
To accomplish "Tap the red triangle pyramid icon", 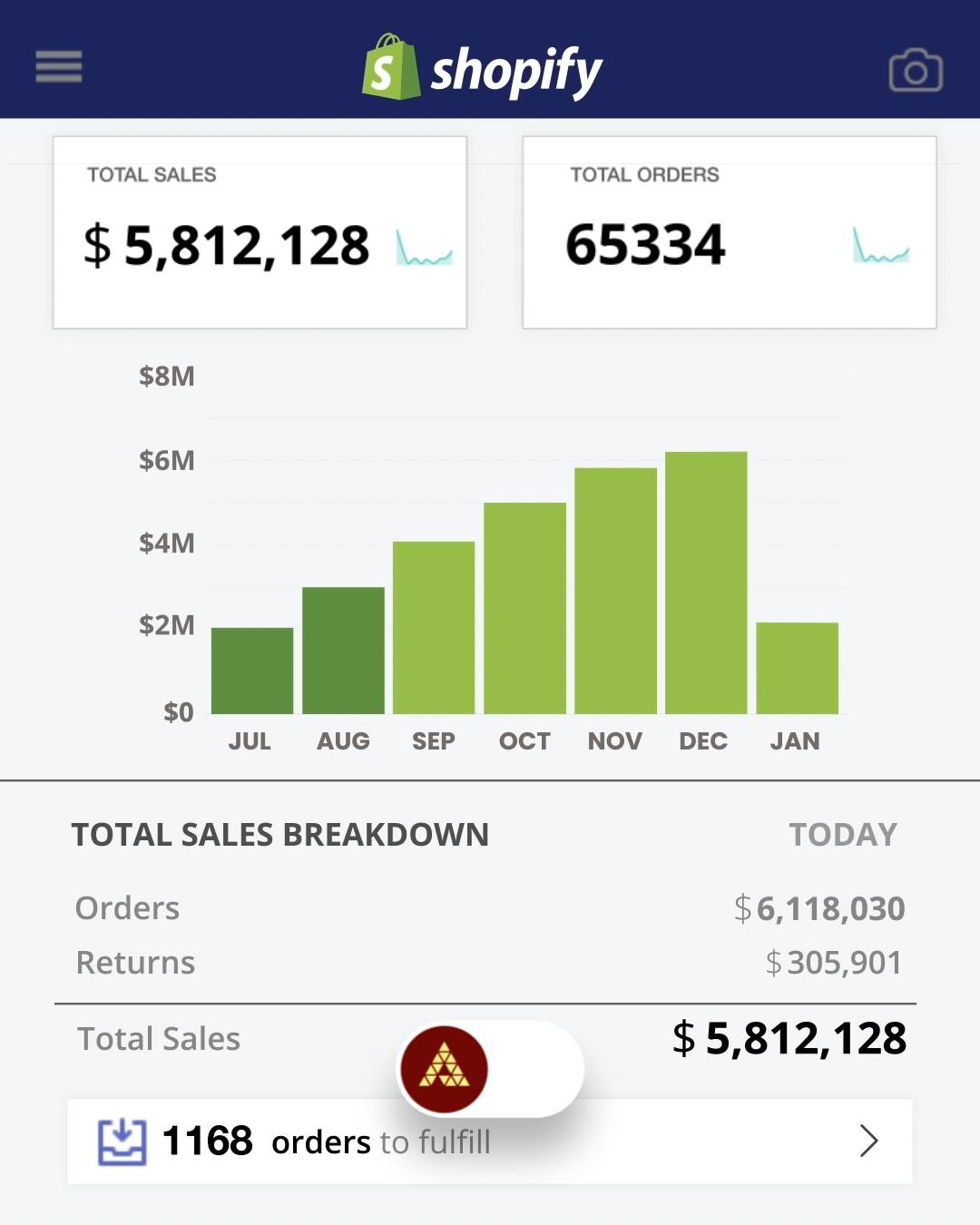I will click(445, 1069).
